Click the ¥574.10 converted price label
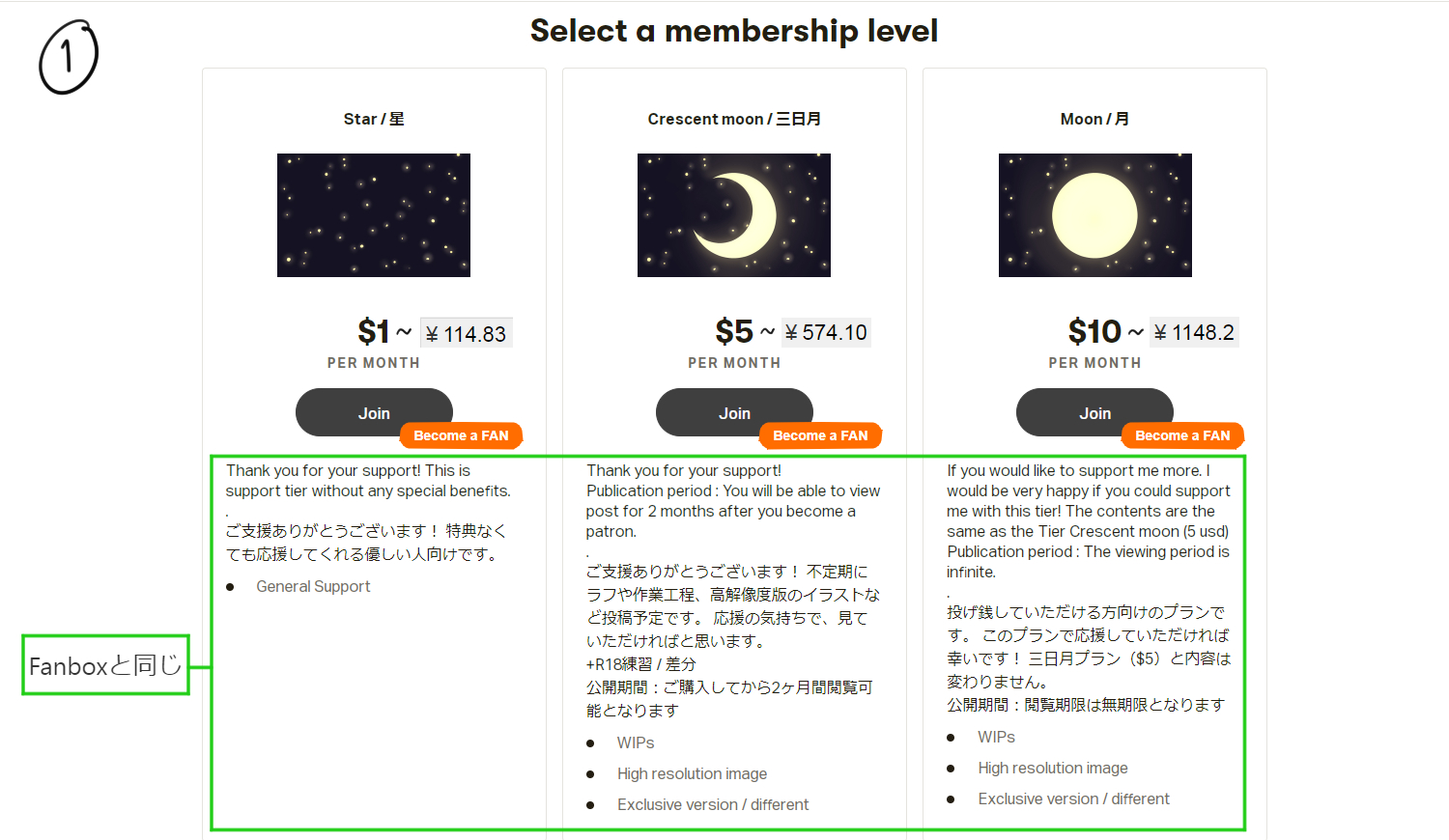1449x840 pixels. 826,332
